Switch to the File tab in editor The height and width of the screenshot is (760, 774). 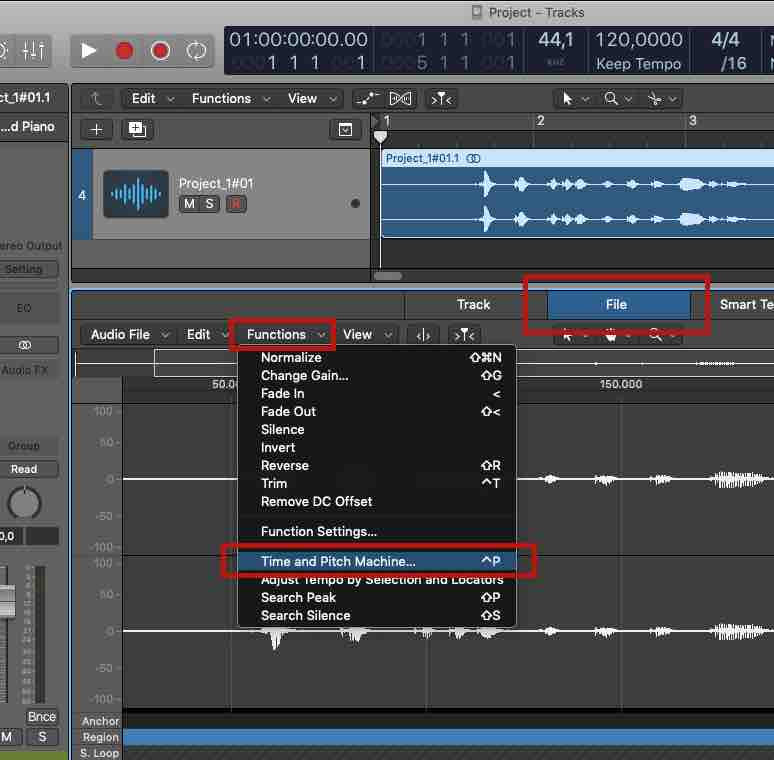617,305
